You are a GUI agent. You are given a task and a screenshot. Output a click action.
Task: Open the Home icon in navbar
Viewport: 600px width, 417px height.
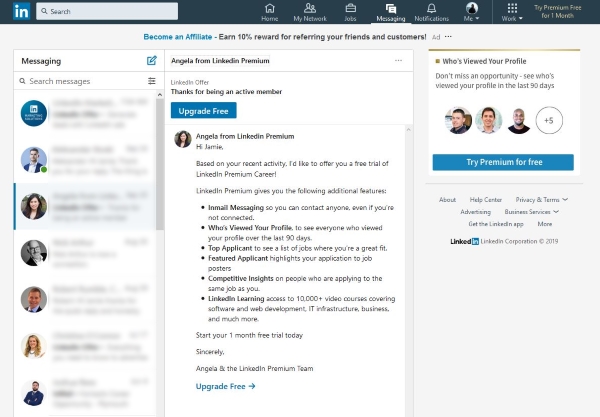(270, 12)
